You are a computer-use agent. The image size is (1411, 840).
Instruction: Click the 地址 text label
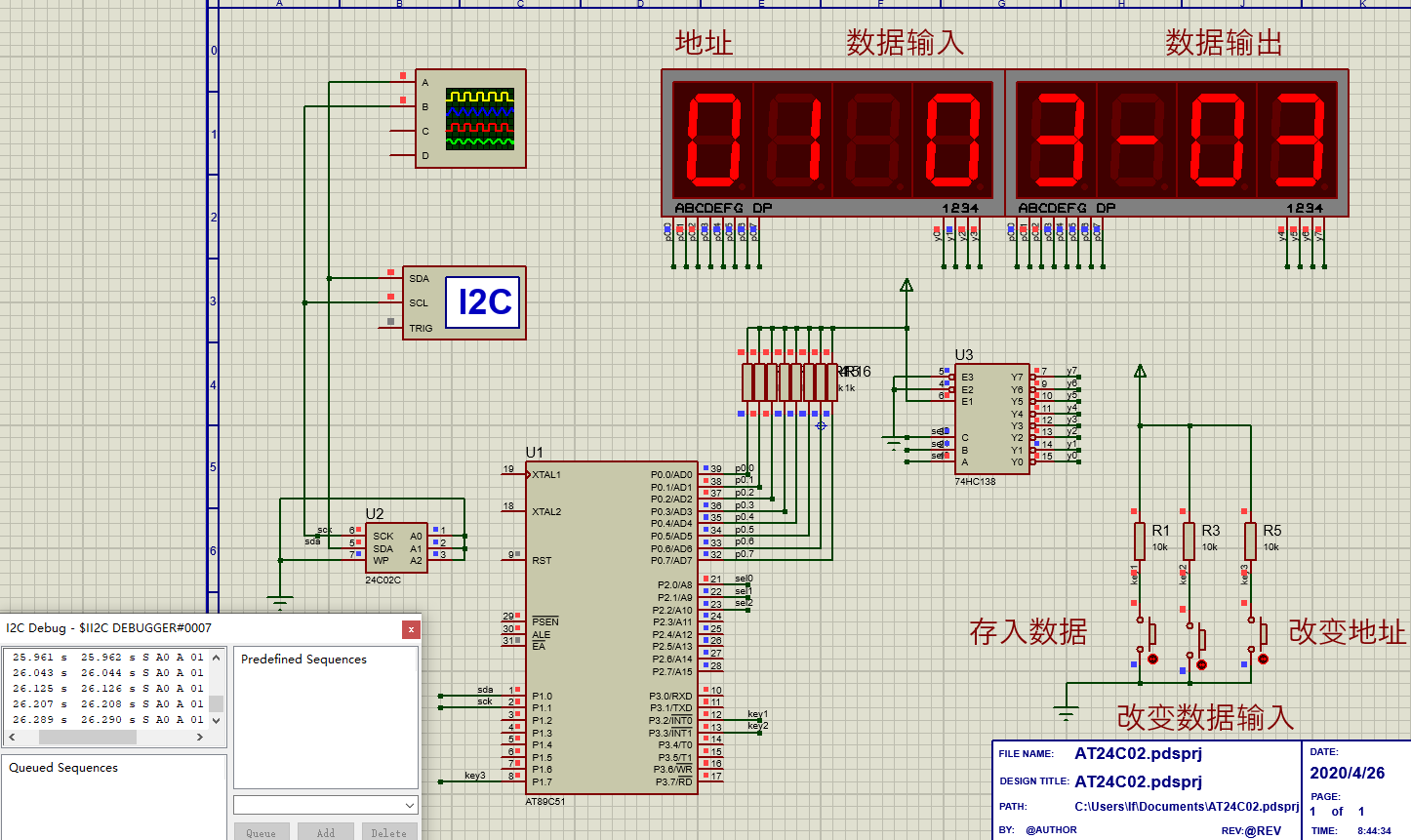(x=704, y=43)
